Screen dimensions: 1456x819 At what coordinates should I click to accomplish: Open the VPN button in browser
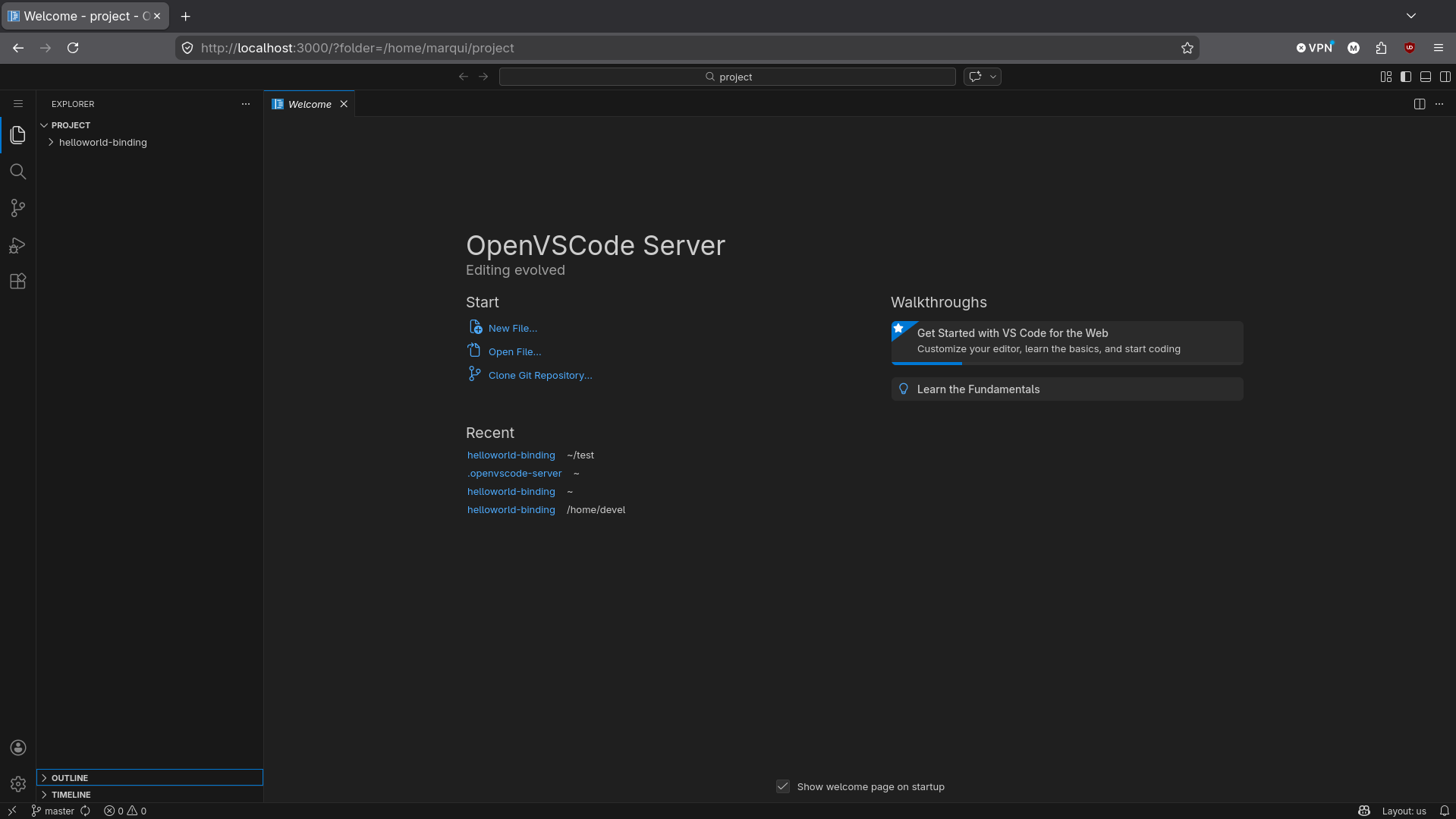point(1315,48)
